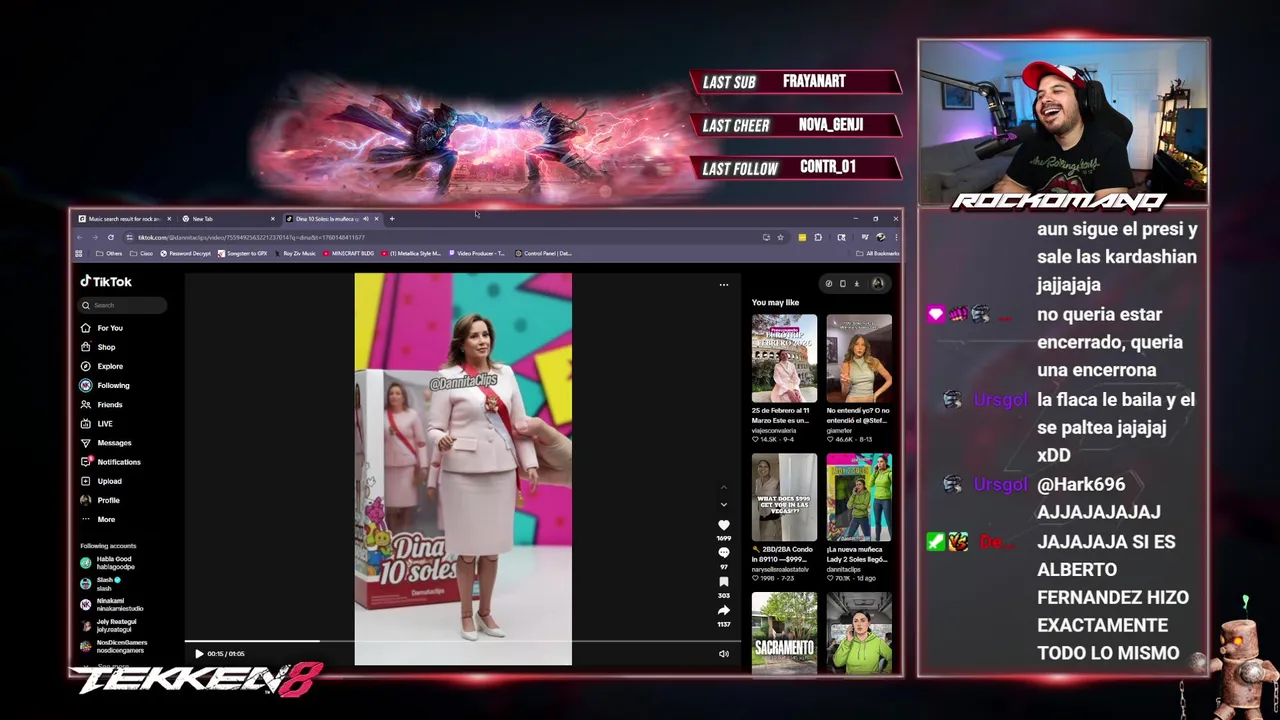Bookmark the video to favorites
Screen dimensions: 1280x720
(x=724, y=582)
